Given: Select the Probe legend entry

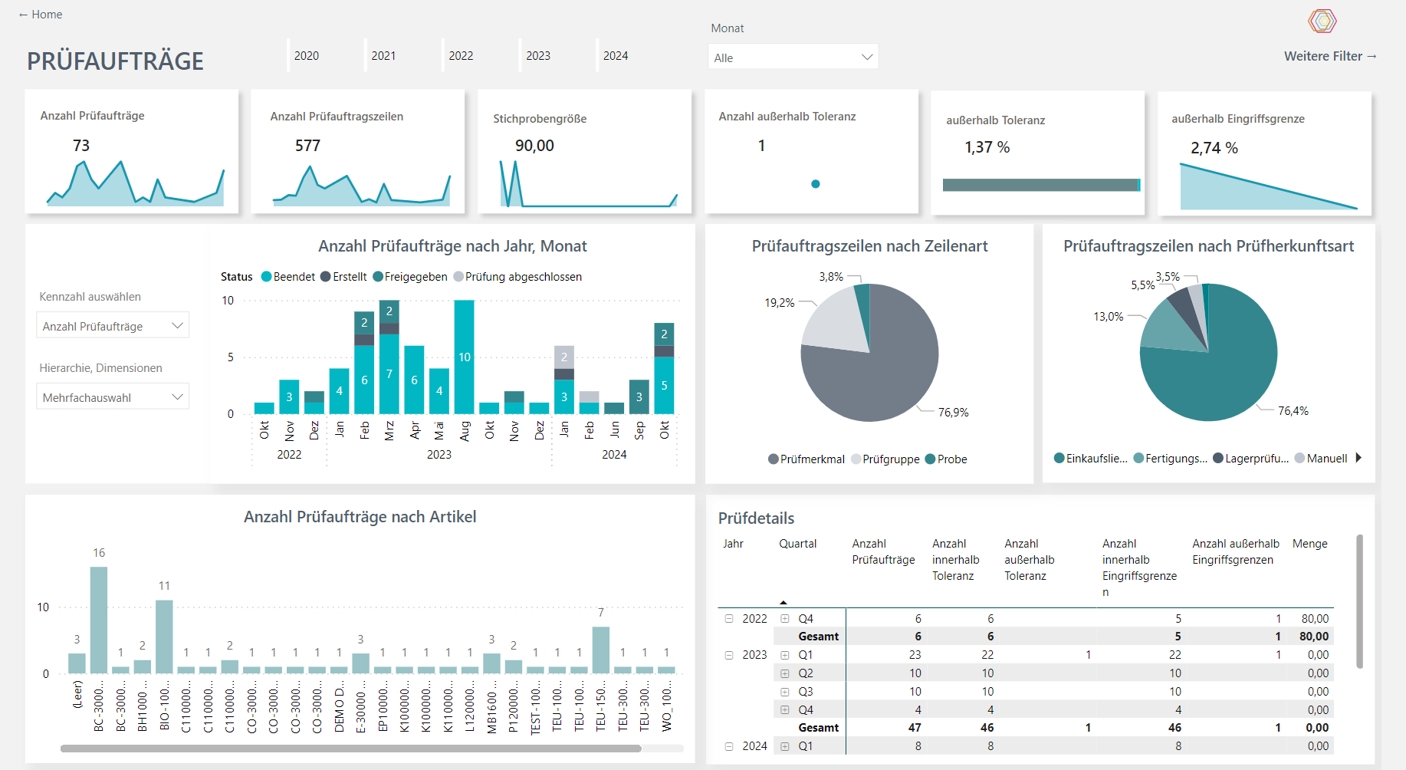Looking at the screenshot, I should click(x=946, y=459).
